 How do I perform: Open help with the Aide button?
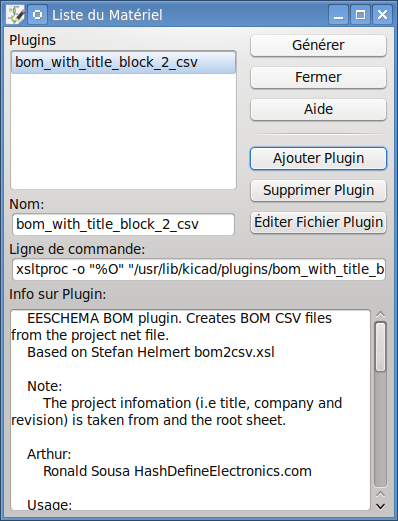tap(318, 109)
